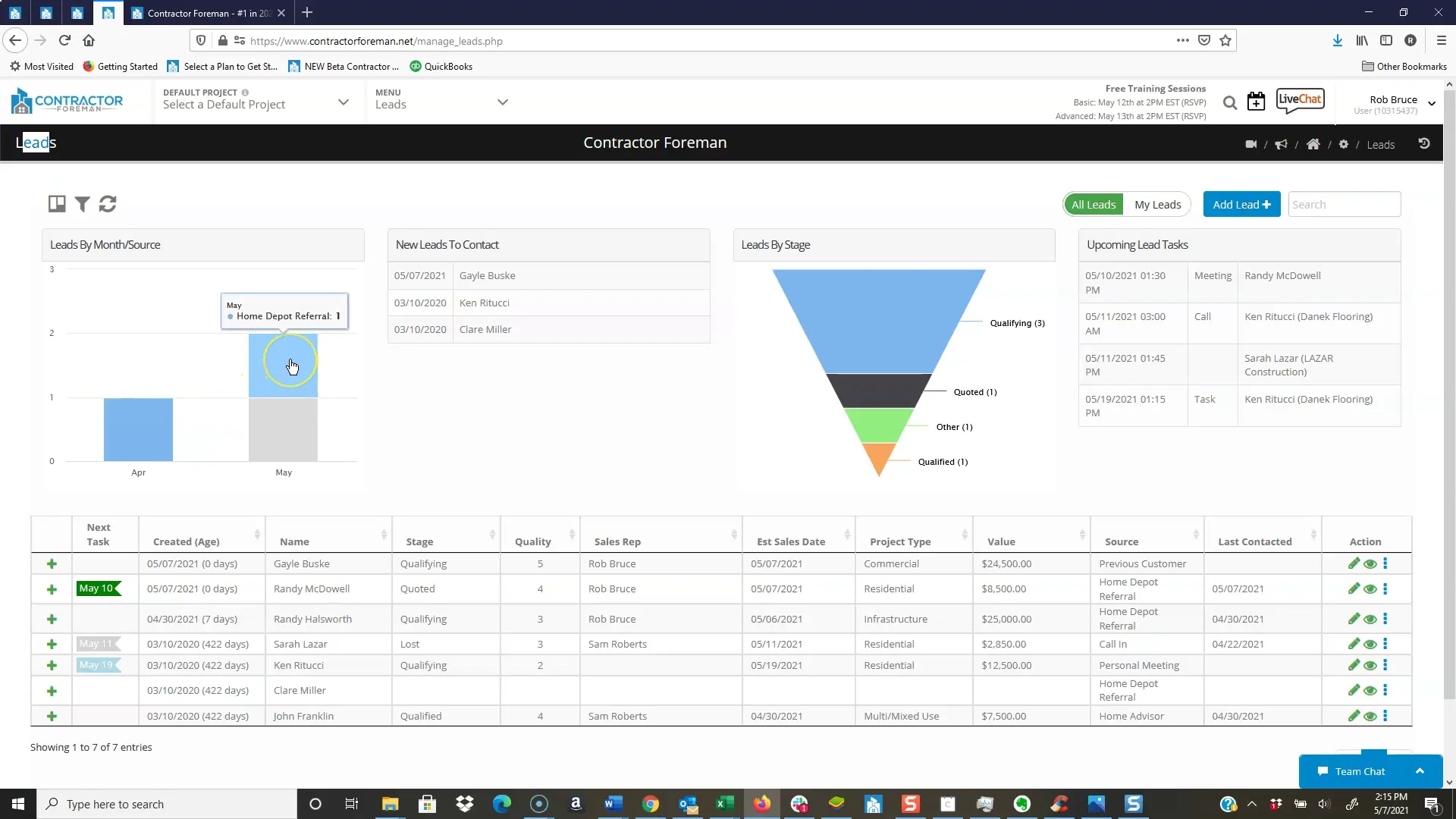Image resolution: width=1456 pixels, height=819 pixels.
Task: View Clare Miller lead with eye icon
Action: (1370, 691)
